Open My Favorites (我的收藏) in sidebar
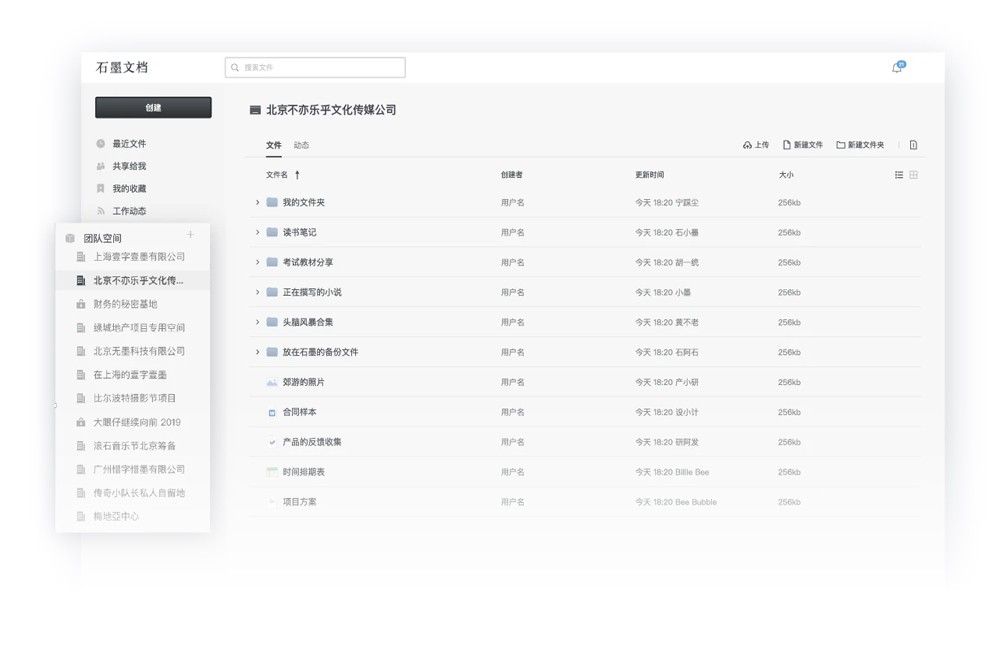This screenshot has height=667, width=1000. (x=129, y=189)
